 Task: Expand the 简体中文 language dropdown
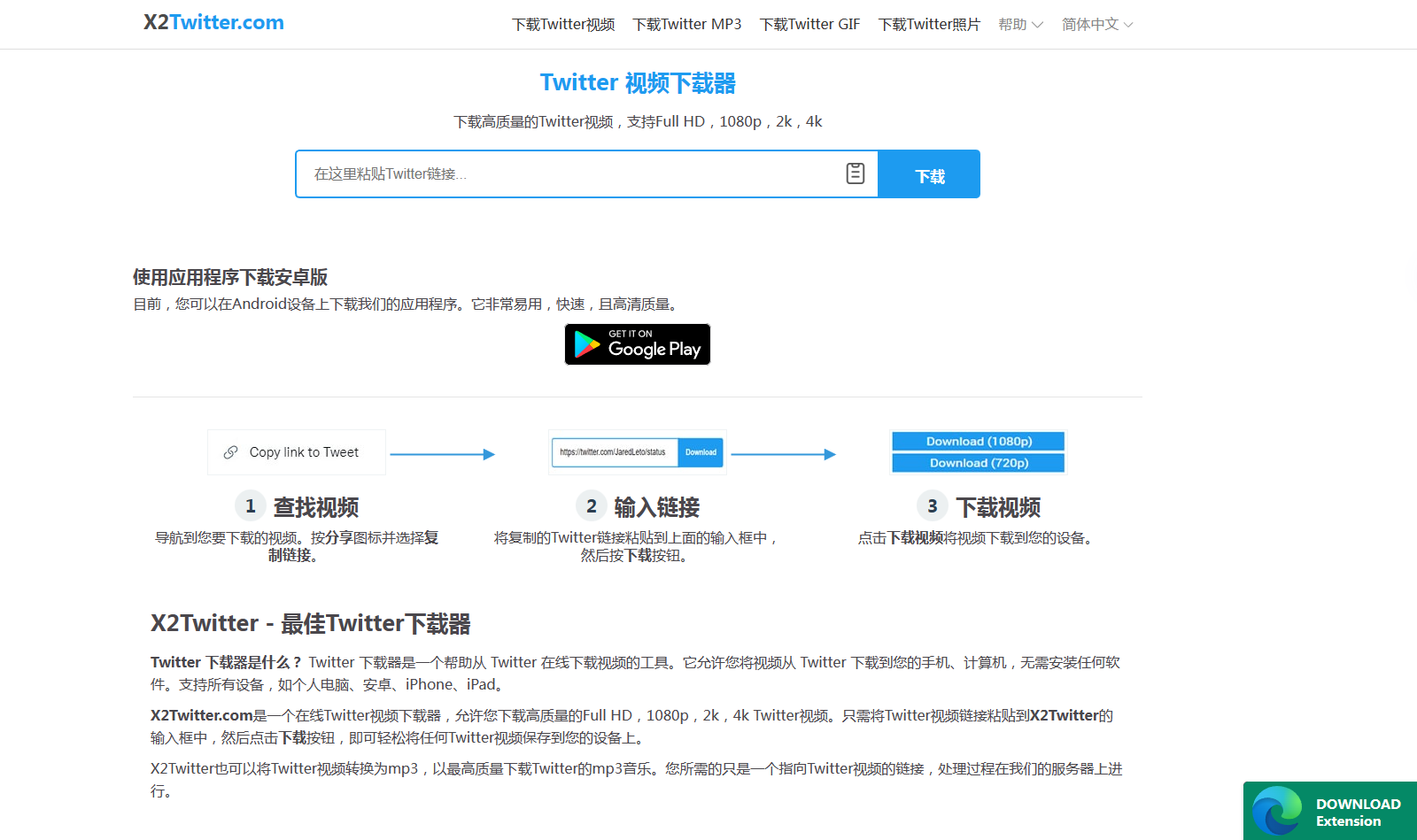coord(1097,25)
